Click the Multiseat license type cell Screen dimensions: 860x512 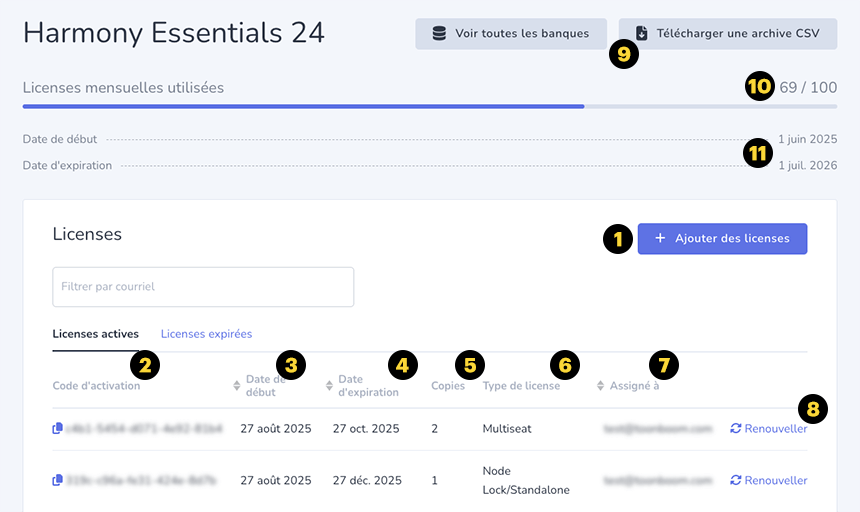(509, 429)
